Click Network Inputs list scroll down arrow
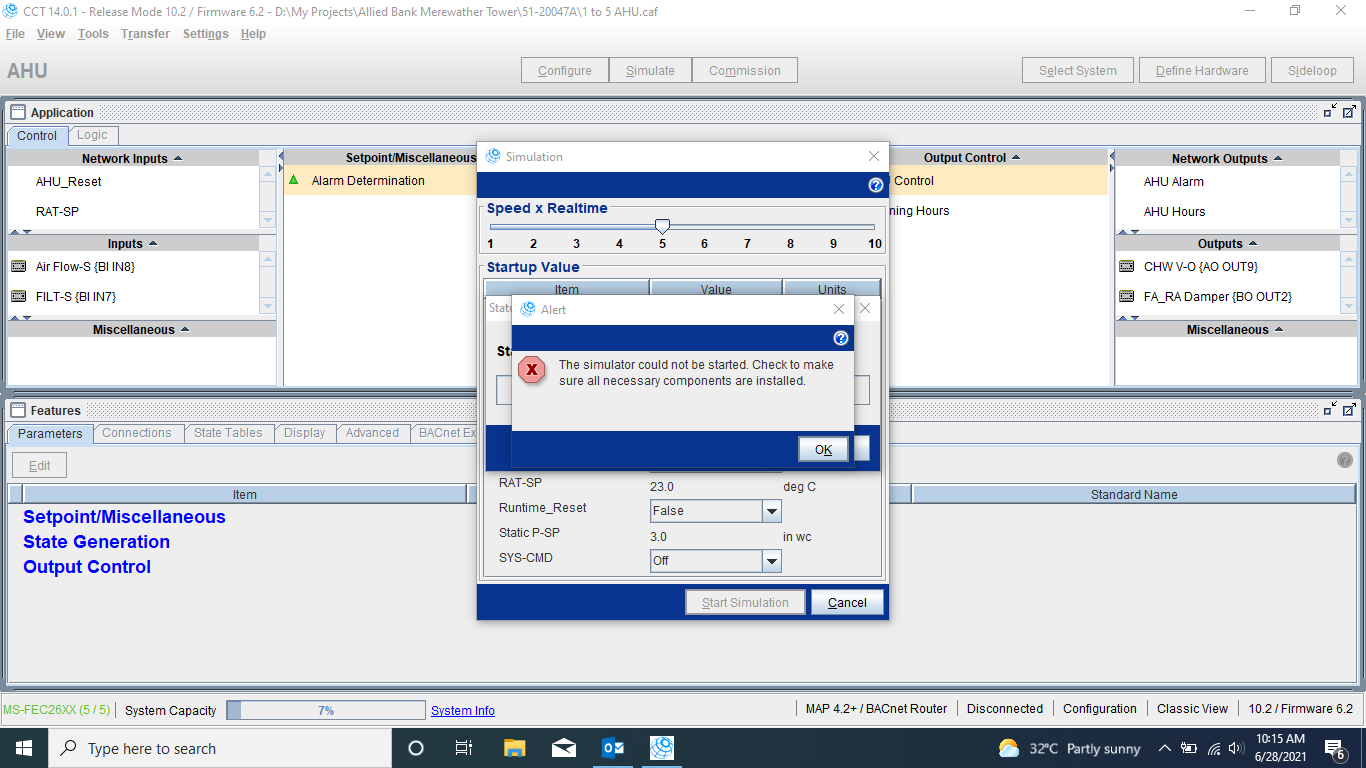 point(267,220)
